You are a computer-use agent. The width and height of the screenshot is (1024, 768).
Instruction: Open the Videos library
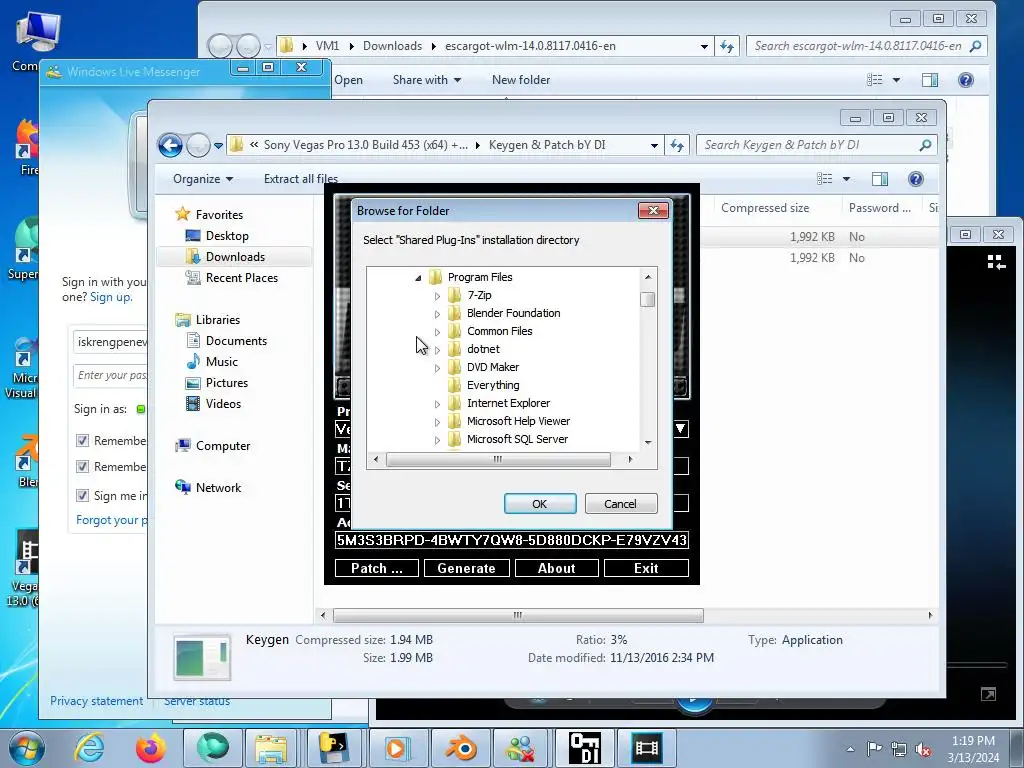[x=223, y=404]
